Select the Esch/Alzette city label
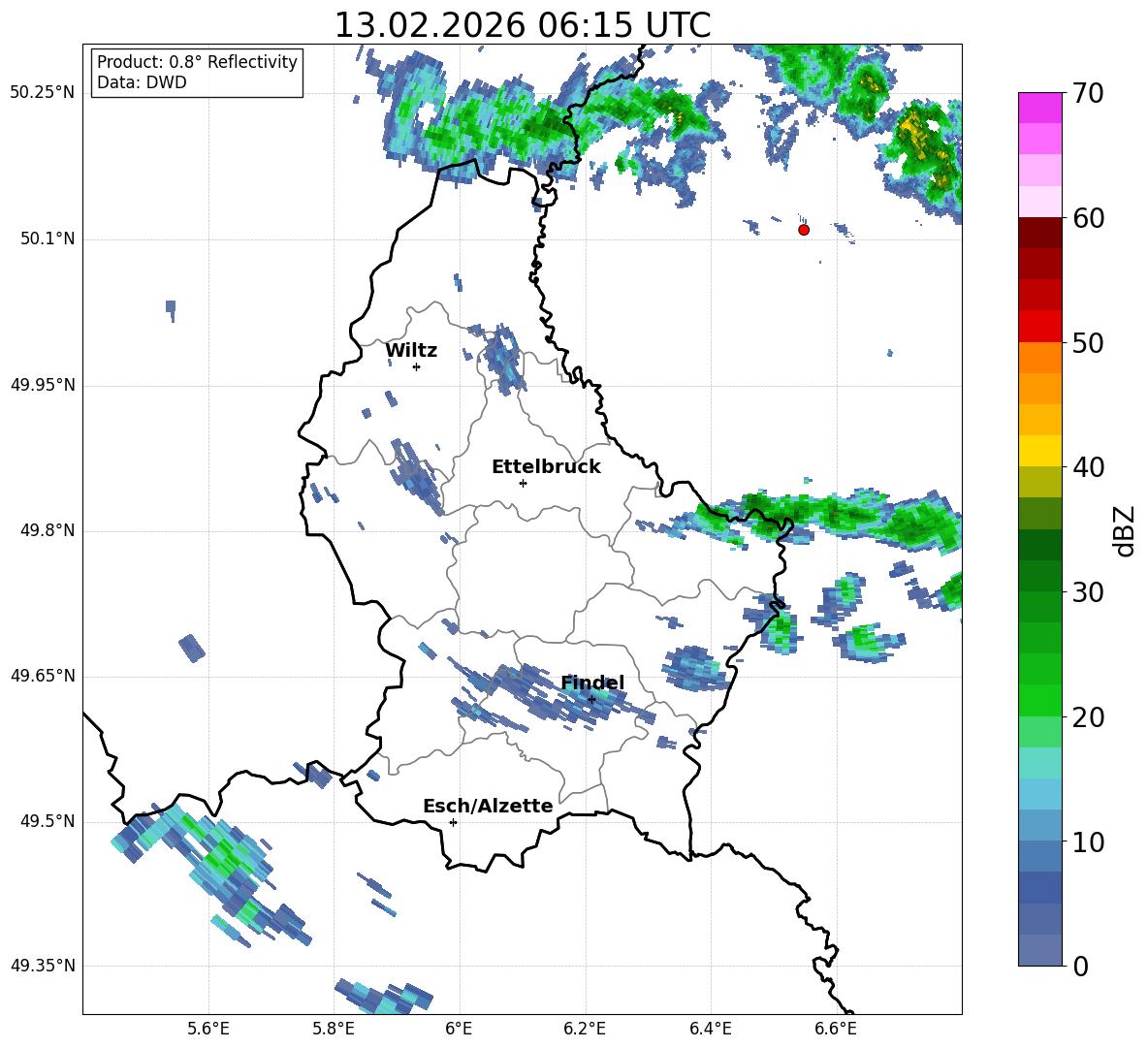 point(488,806)
